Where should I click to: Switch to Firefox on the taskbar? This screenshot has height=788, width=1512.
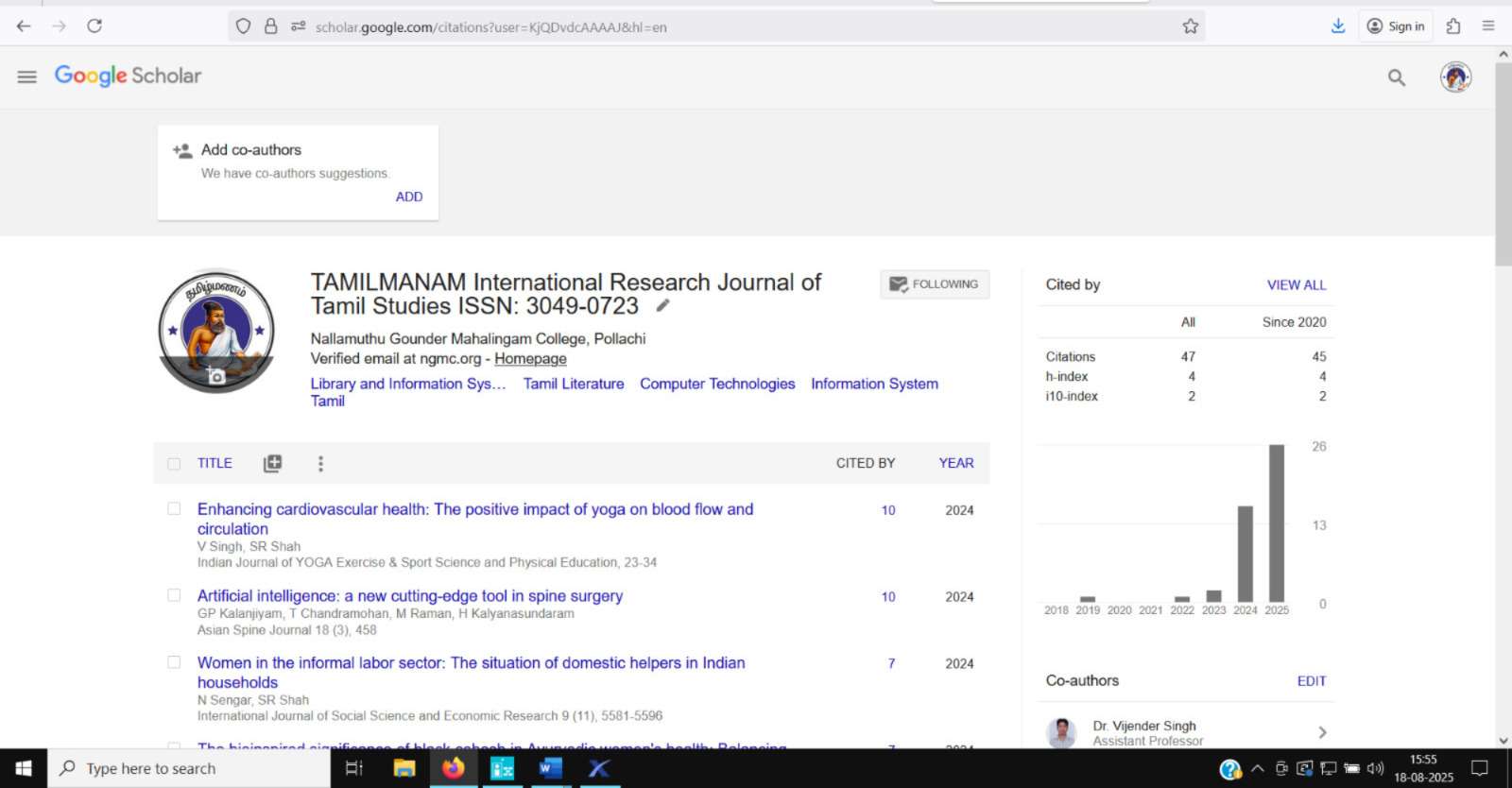(x=454, y=768)
